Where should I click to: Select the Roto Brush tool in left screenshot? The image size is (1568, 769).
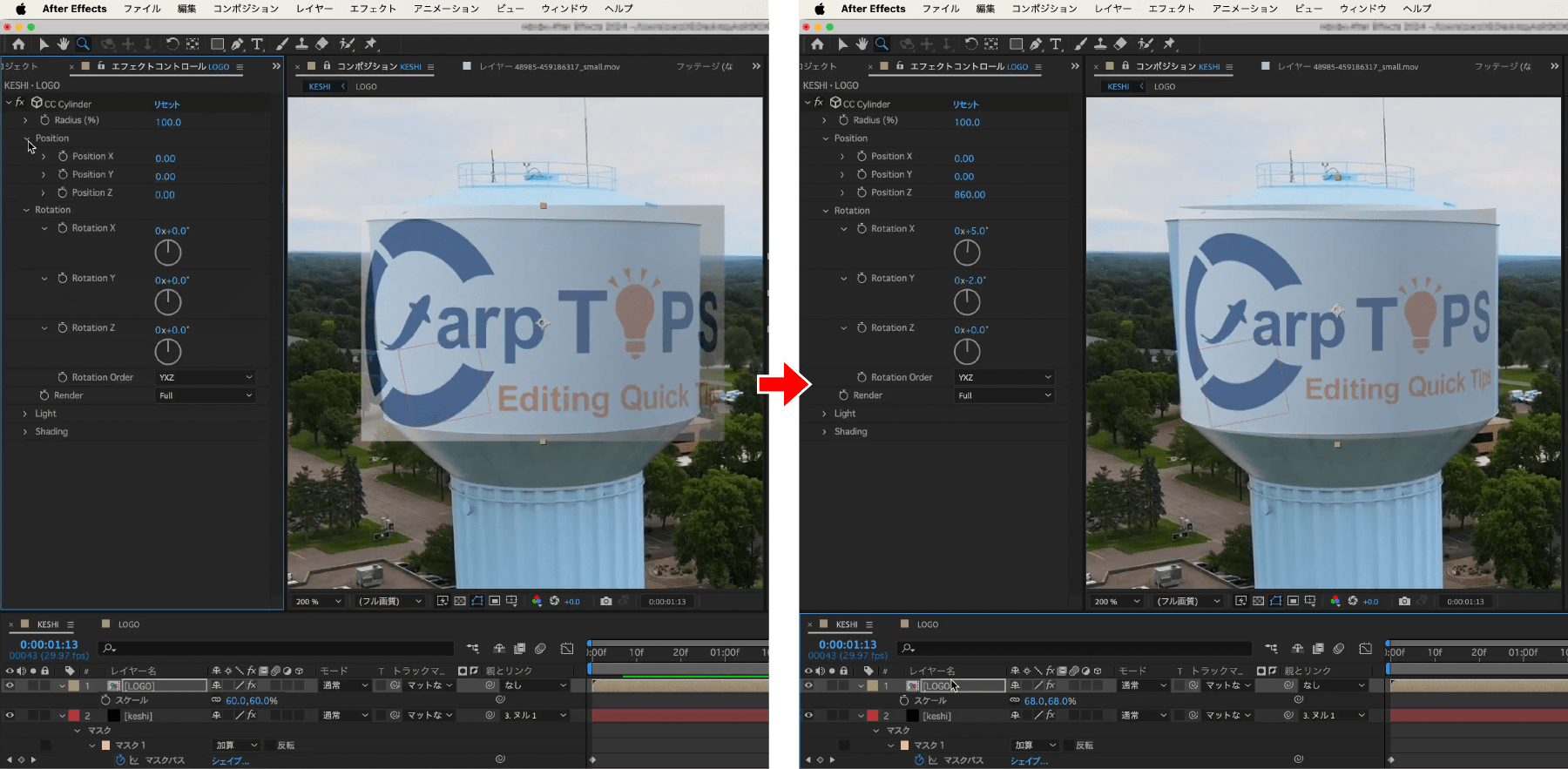(347, 44)
